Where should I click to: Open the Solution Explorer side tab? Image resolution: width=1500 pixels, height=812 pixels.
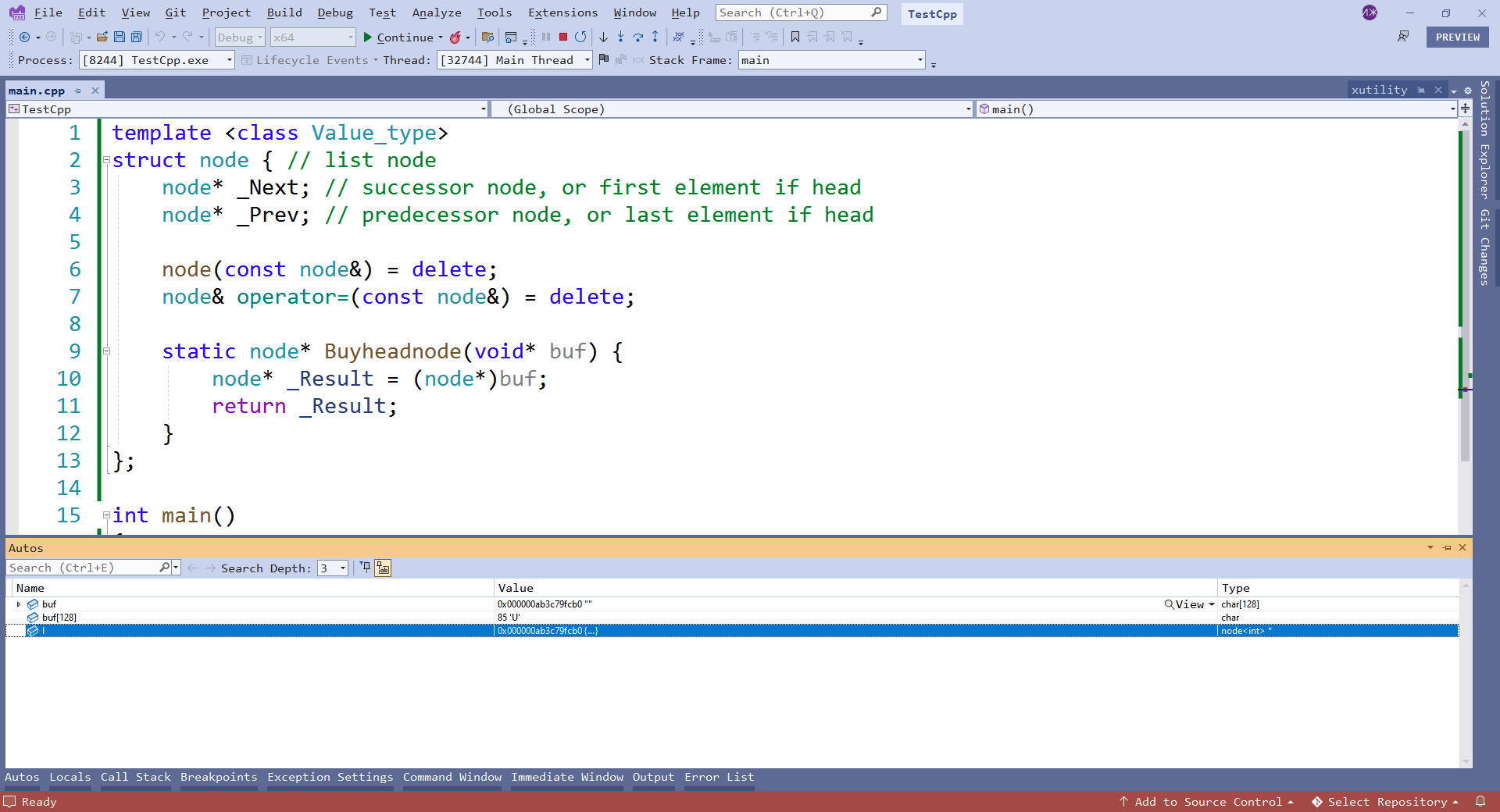[x=1484, y=139]
